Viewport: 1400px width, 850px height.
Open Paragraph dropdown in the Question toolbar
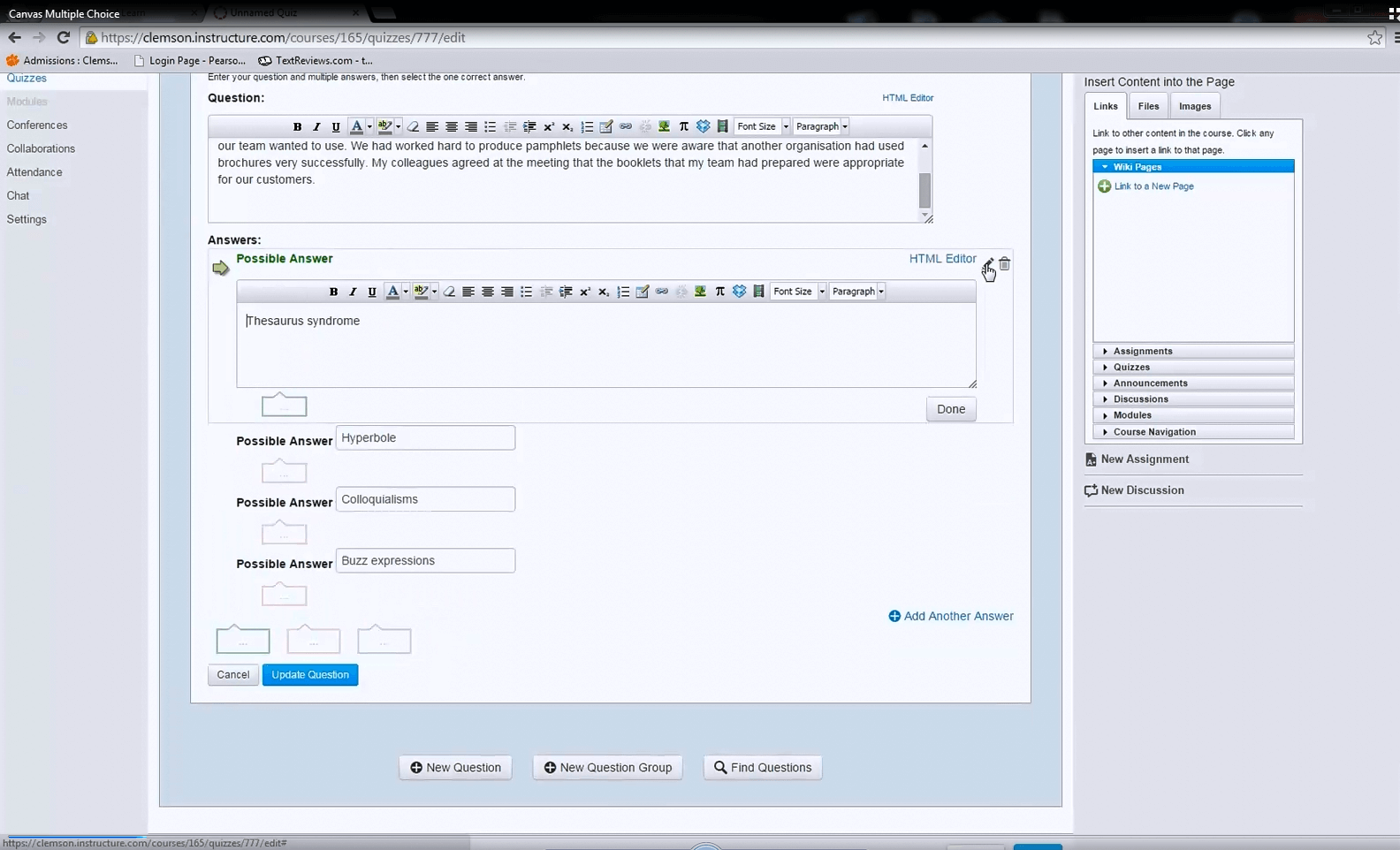click(821, 126)
